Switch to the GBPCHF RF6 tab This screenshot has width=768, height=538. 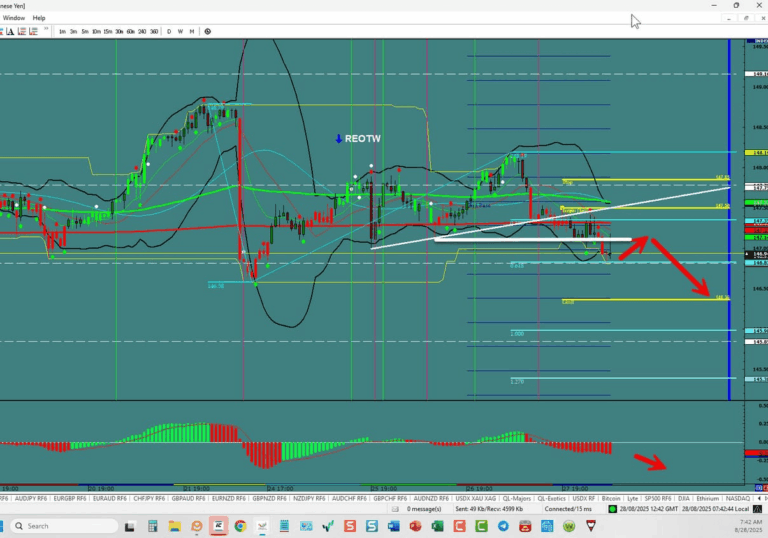pyautogui.click(x=390, y=498)
